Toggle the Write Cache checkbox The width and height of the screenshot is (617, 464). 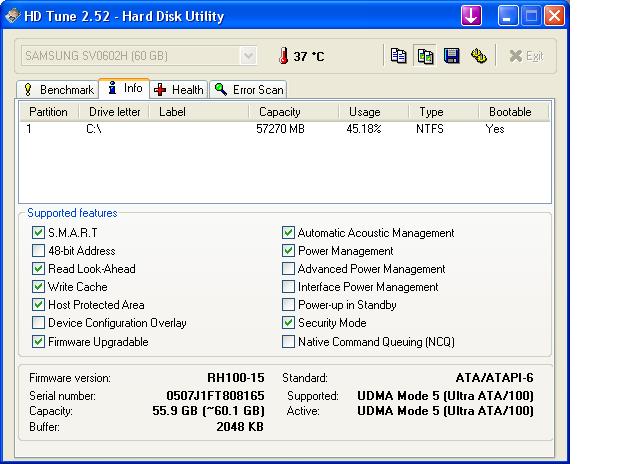(x=38, y=287)
